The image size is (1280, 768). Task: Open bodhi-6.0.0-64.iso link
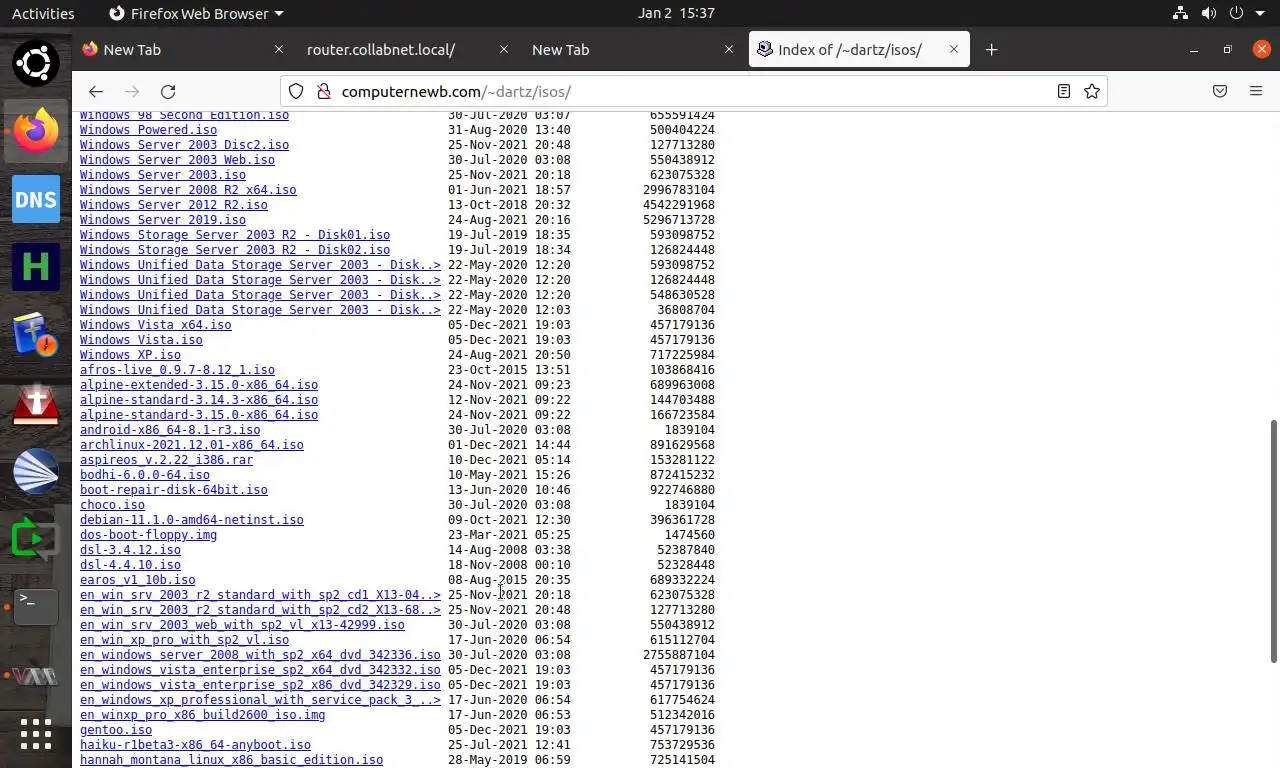click(145, 475)
